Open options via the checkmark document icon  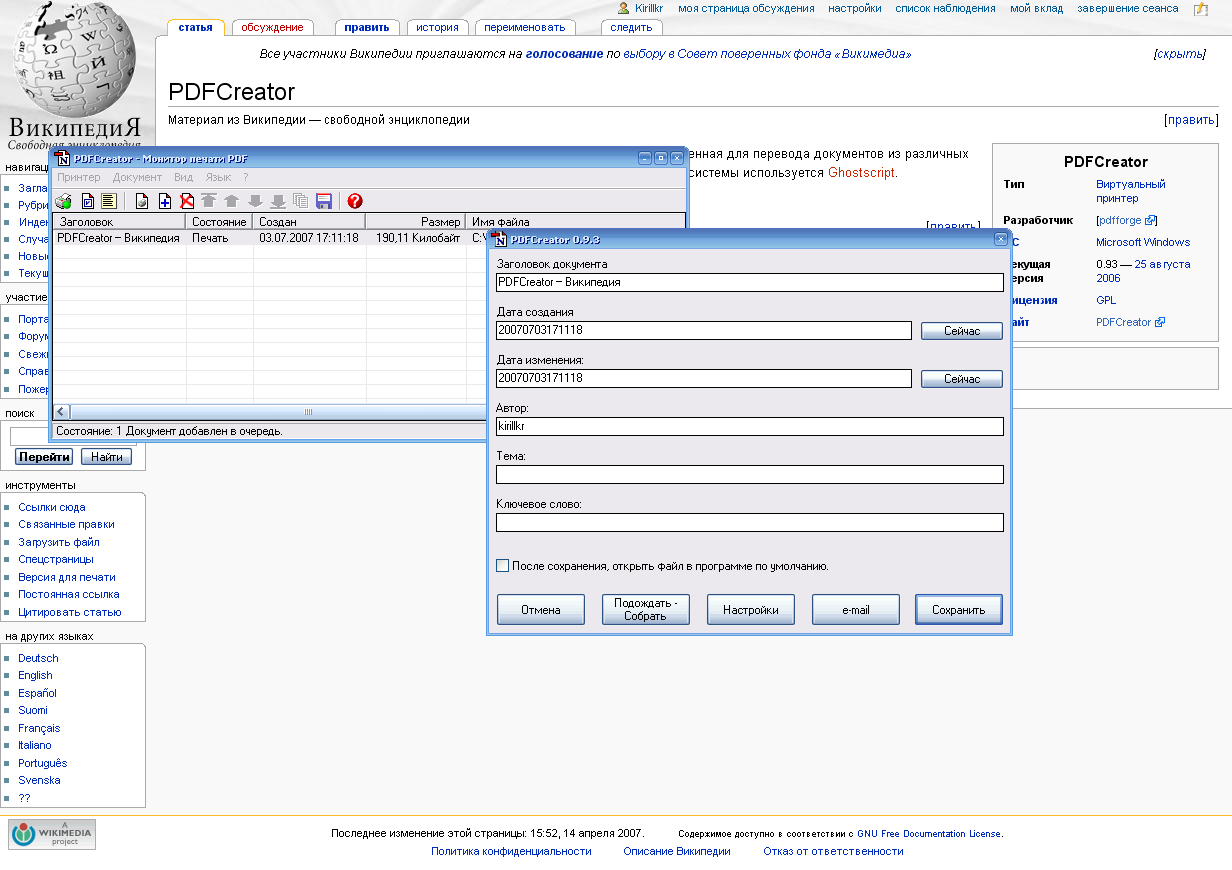87,201
